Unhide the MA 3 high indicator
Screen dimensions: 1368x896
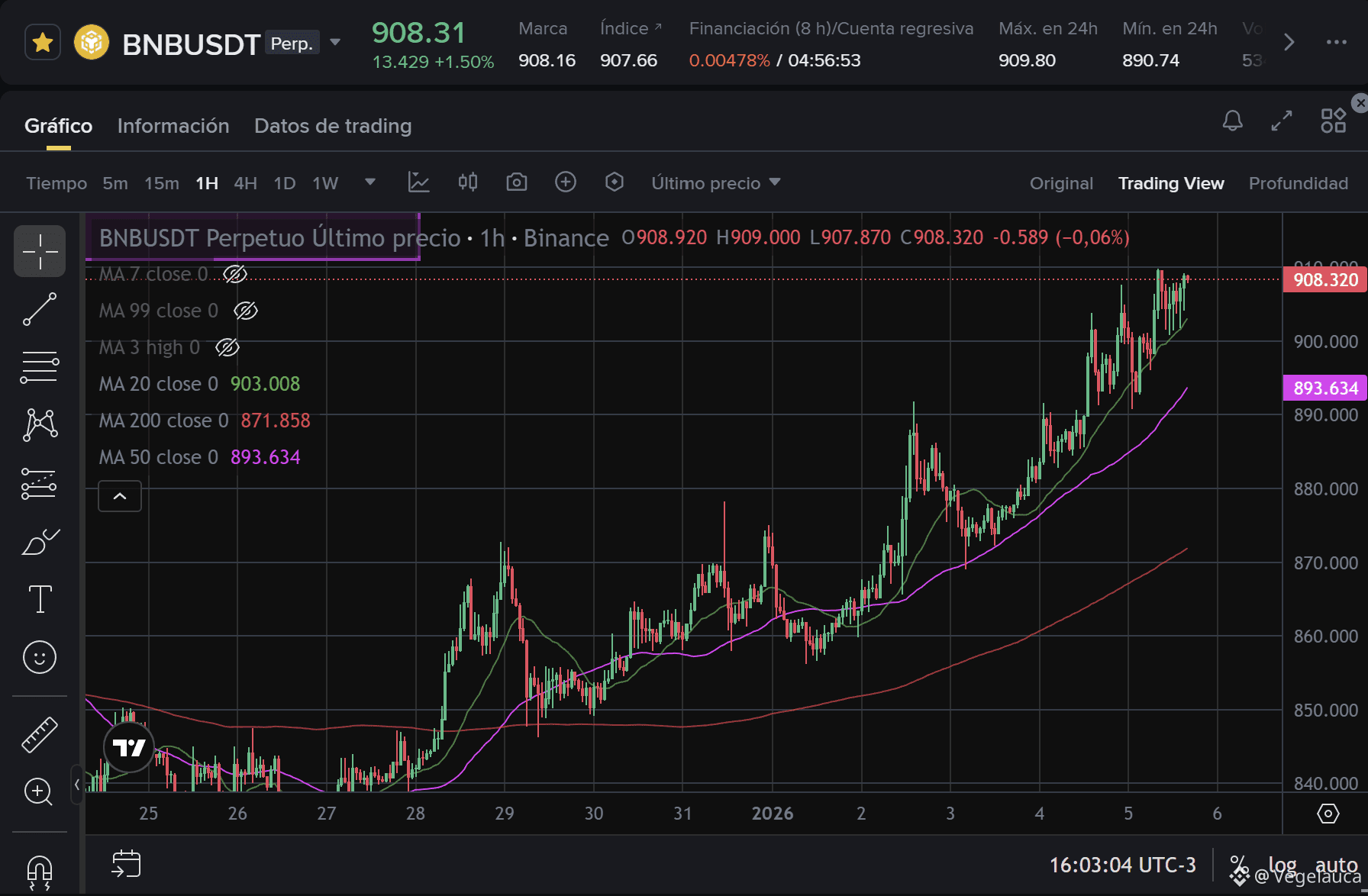[227, 347]
